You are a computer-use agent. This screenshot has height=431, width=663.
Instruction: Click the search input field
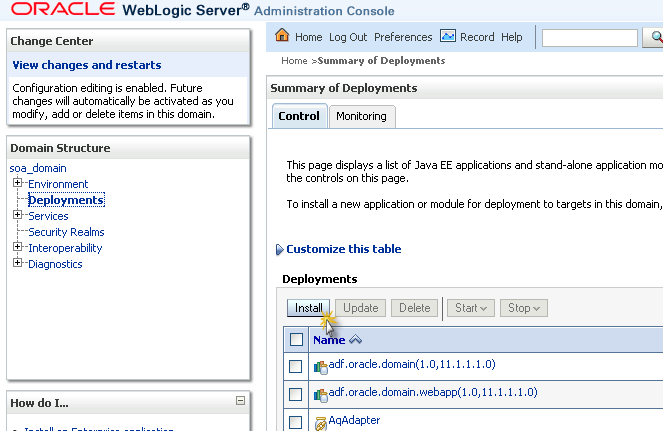click(x=589, y=38)
